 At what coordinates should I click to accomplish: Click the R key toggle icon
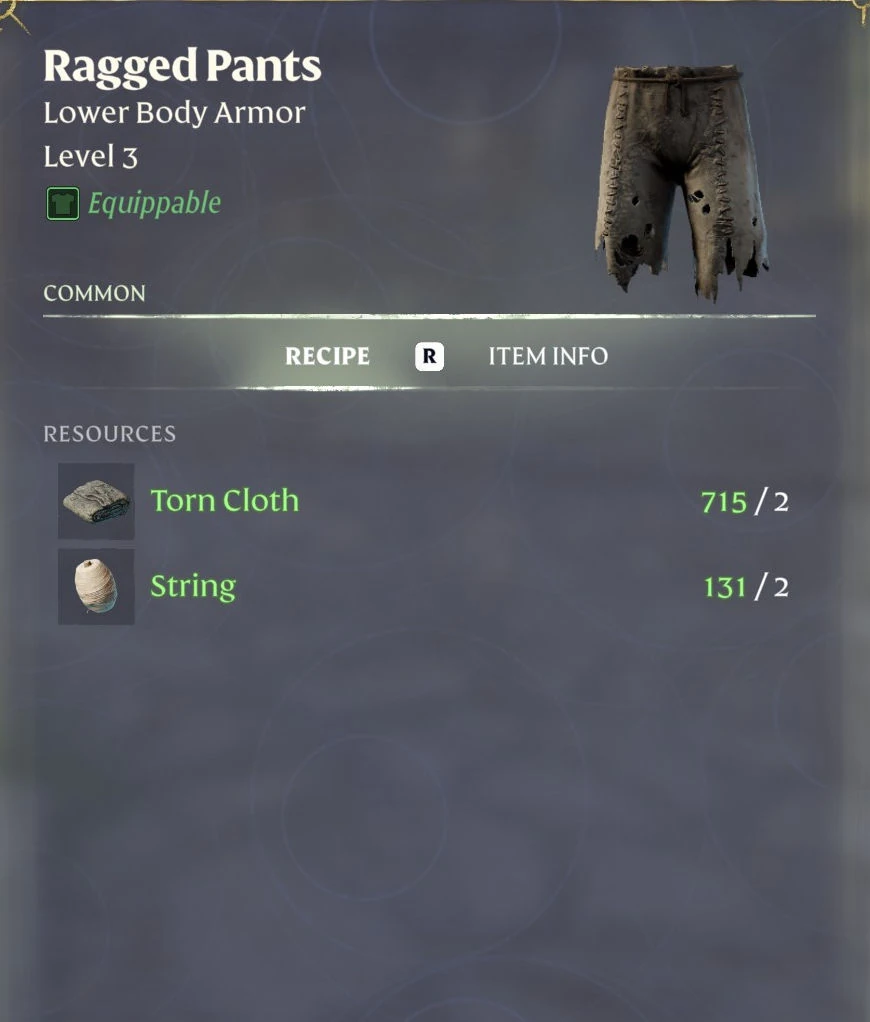(x=429, y=357)
